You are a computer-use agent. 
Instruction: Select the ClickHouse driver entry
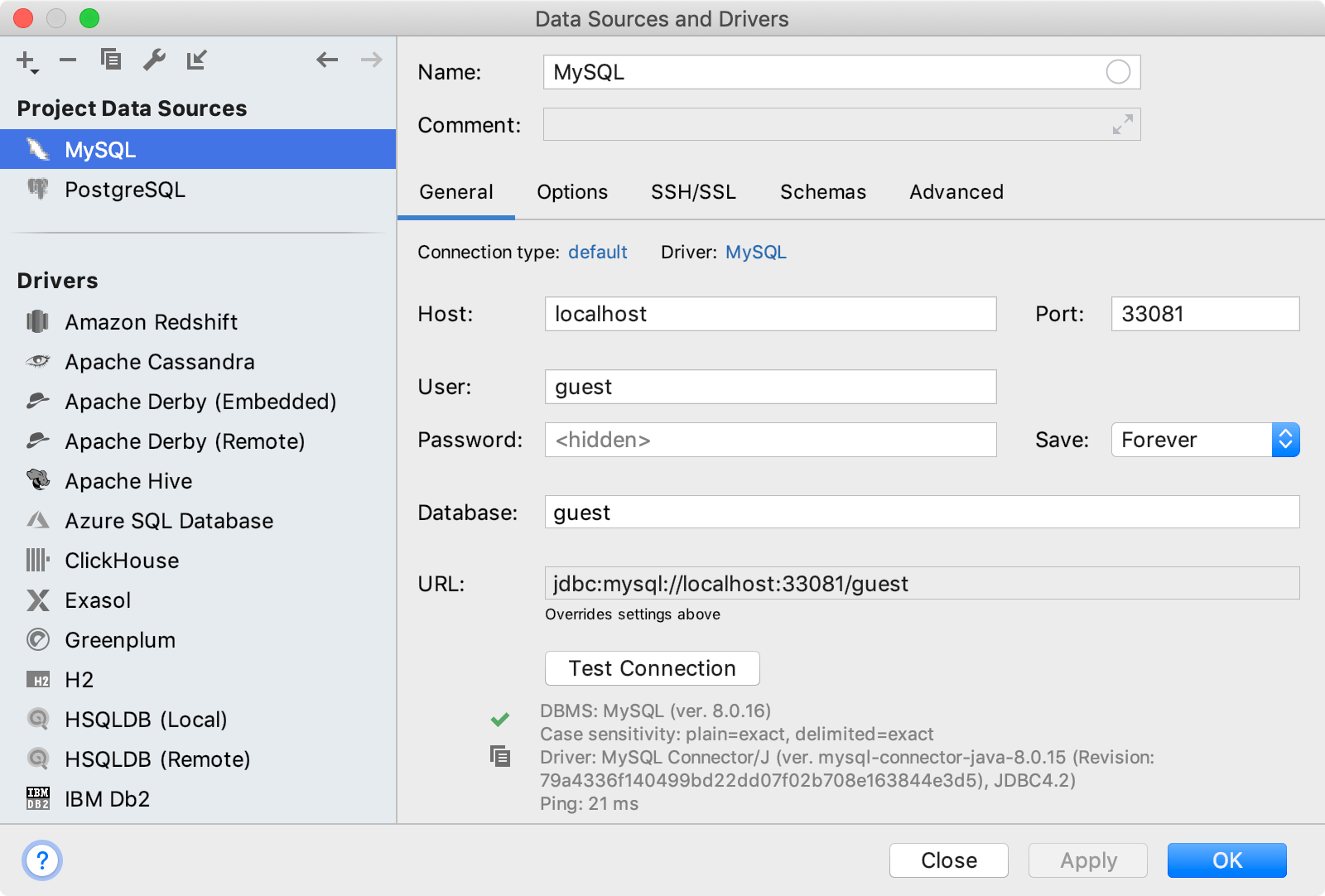pos(121,560)
